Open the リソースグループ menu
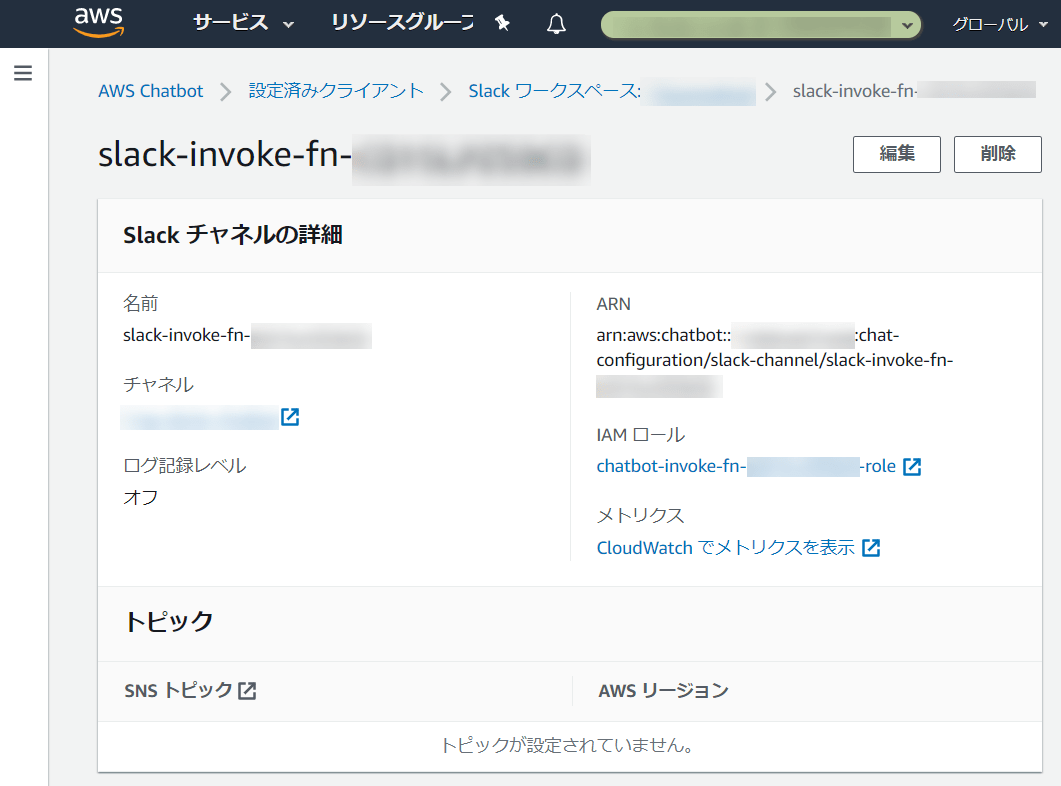This screenshot has width=1061, height=786. (402, 23)
